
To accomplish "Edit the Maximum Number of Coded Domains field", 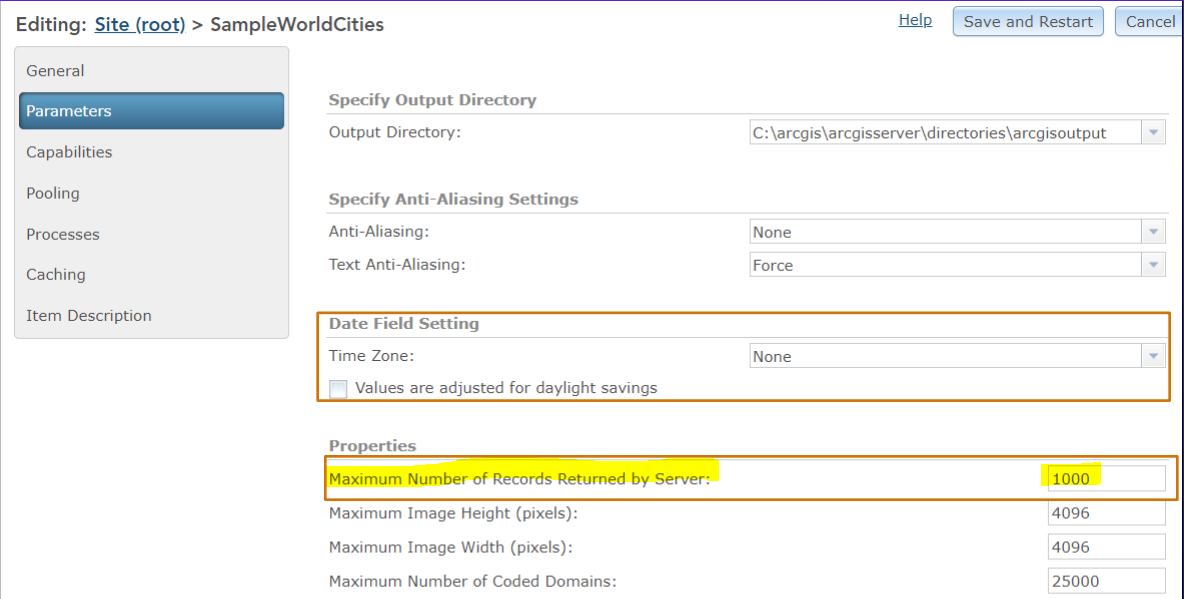I will point(1105,581).
